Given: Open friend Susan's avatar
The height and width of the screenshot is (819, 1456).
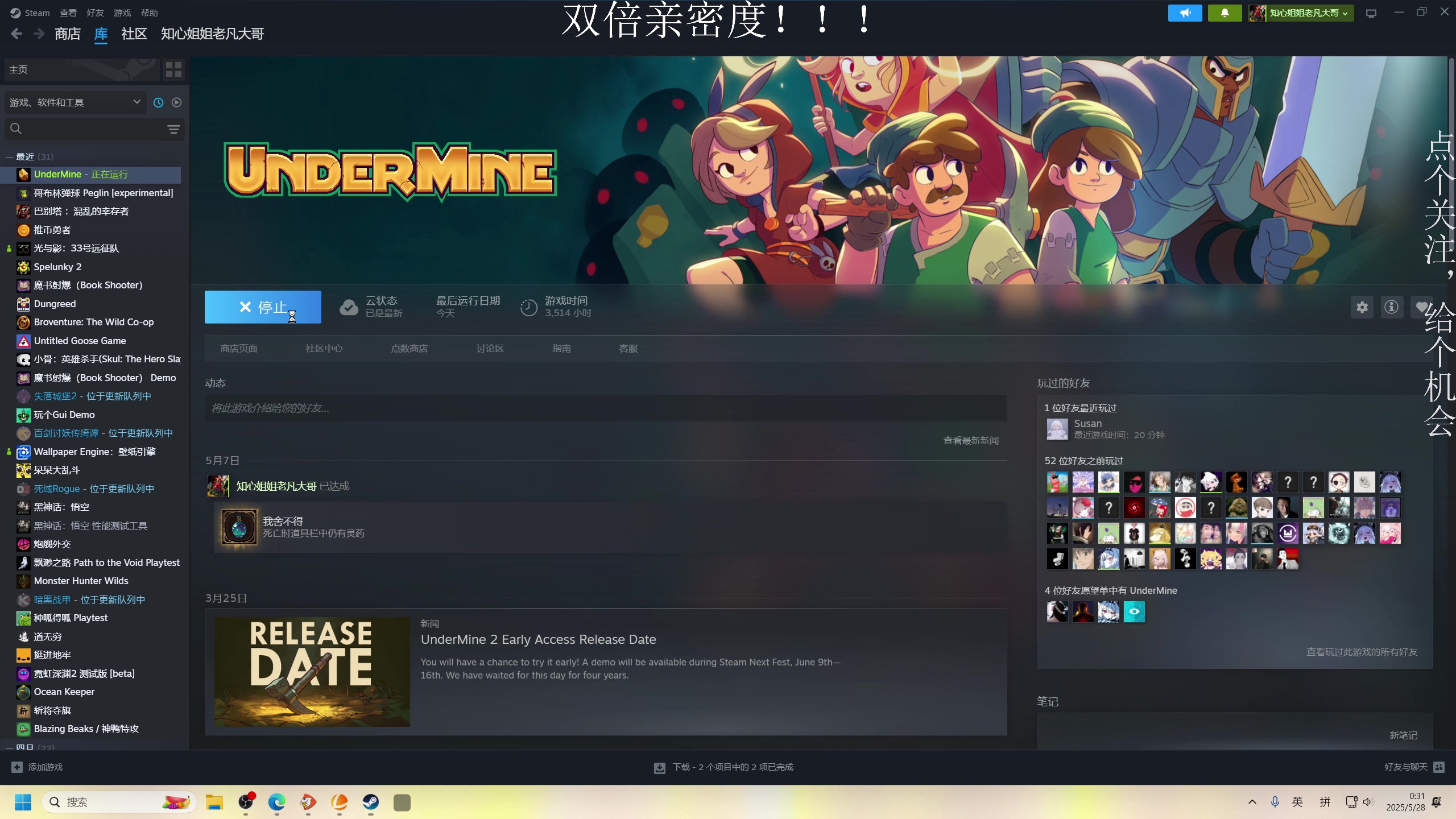Looking at the screenshot, I should pyautogui.click(x=1057, y=429).
